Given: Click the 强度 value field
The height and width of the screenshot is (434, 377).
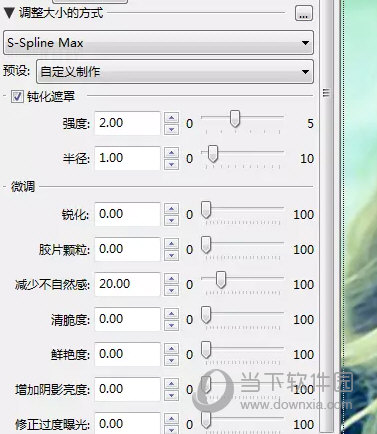Looking at the screenshot, I should pyautogui.click(x=127, y=123).
